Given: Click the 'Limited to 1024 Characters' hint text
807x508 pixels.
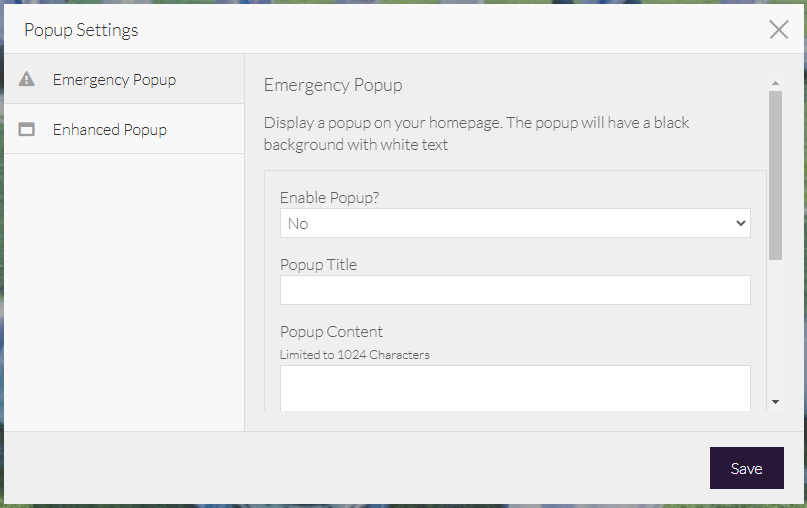Looking at the screenshot, I should click(354, 354).
